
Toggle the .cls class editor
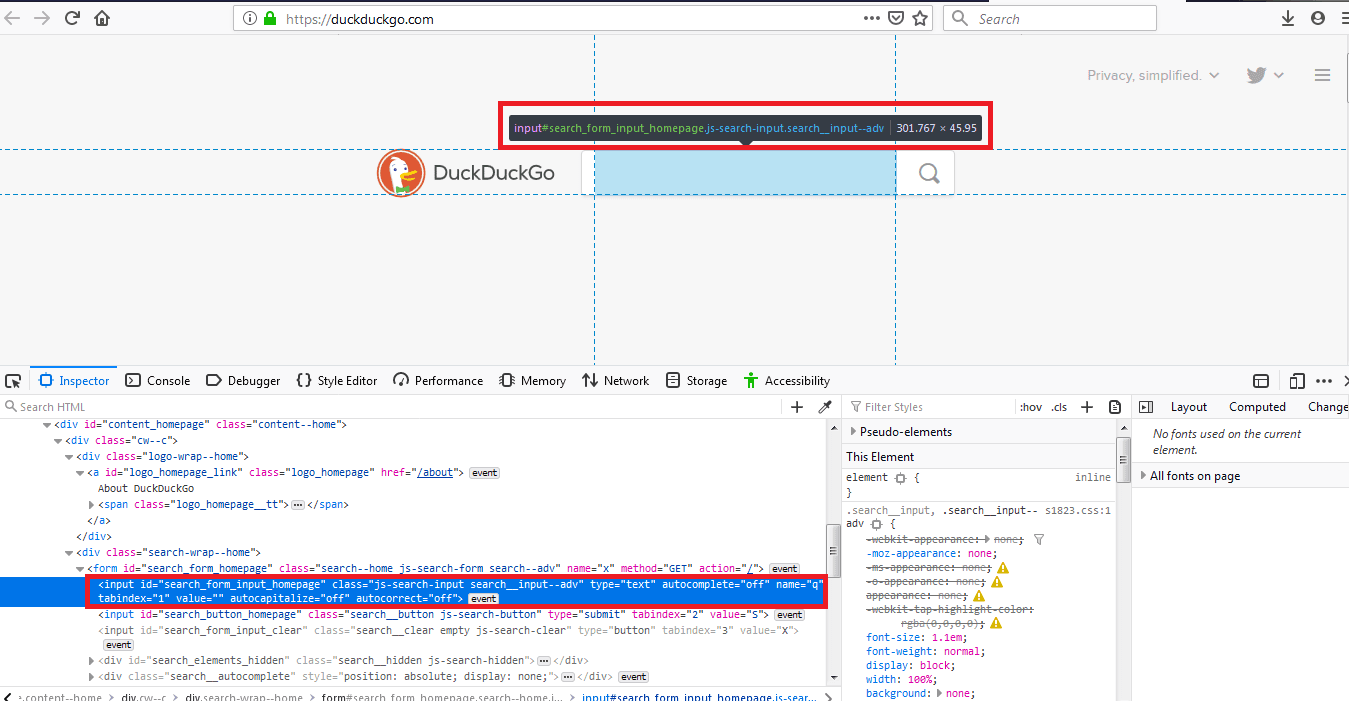1058,406
